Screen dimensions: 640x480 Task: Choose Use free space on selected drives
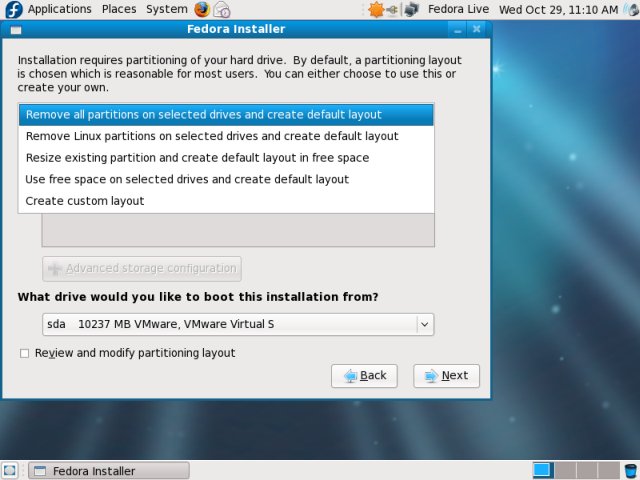226,180
